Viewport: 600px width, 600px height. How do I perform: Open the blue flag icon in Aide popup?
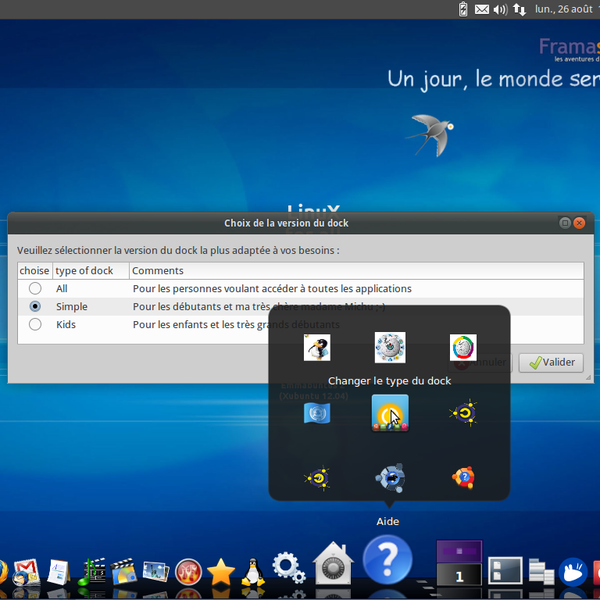click(317, 413)
